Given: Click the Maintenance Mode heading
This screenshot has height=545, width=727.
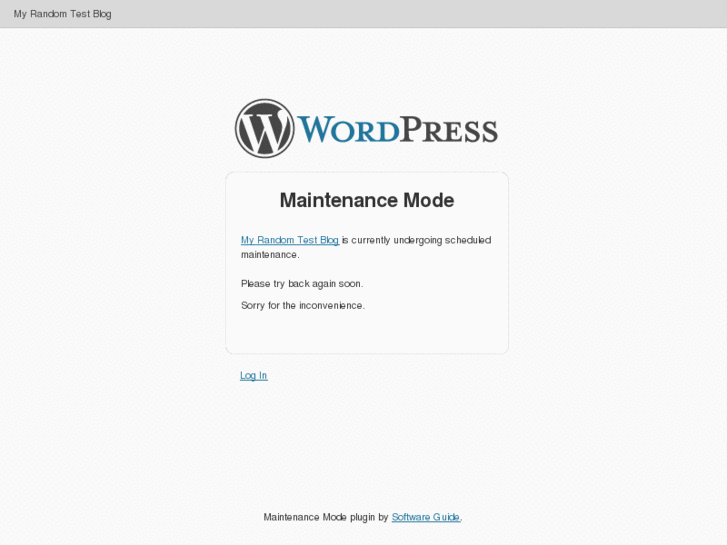Looking at the screenshot, I should tap(367, 200).
